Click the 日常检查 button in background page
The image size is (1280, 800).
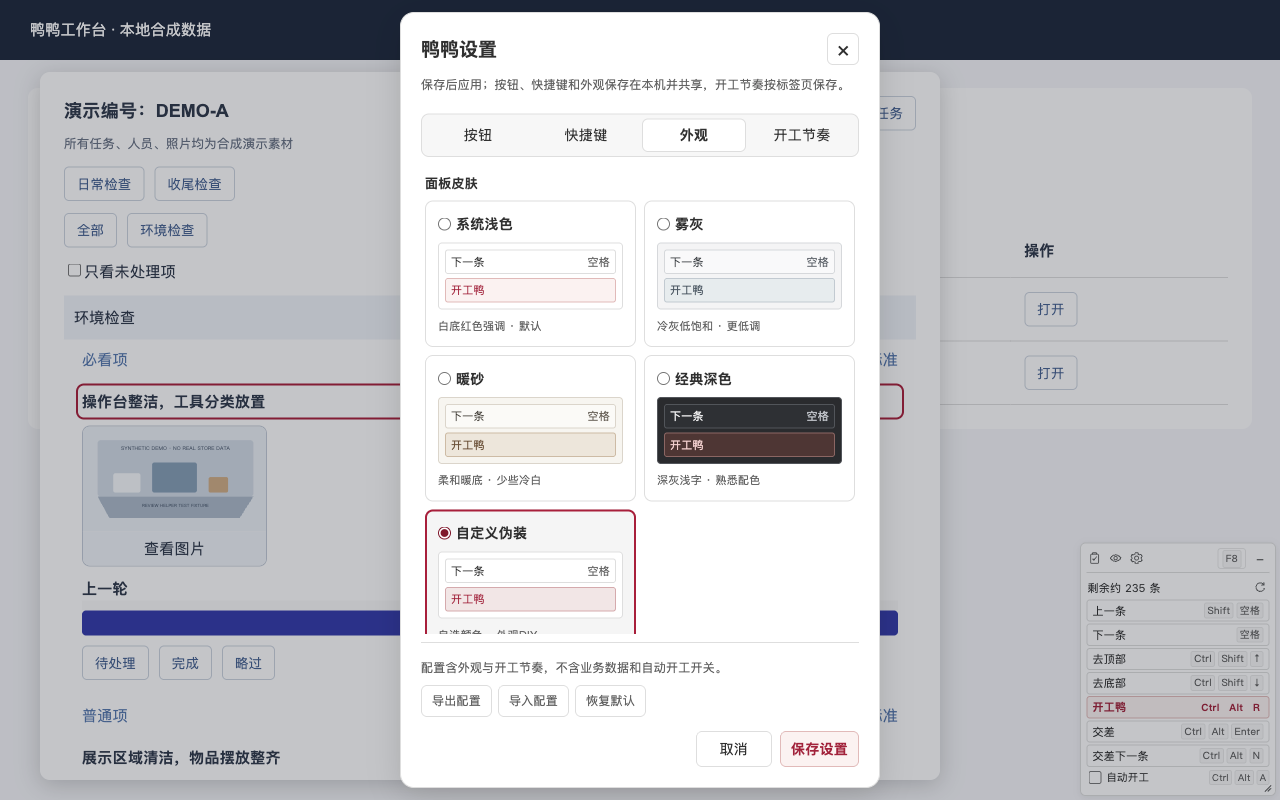(x=104, y=184)
